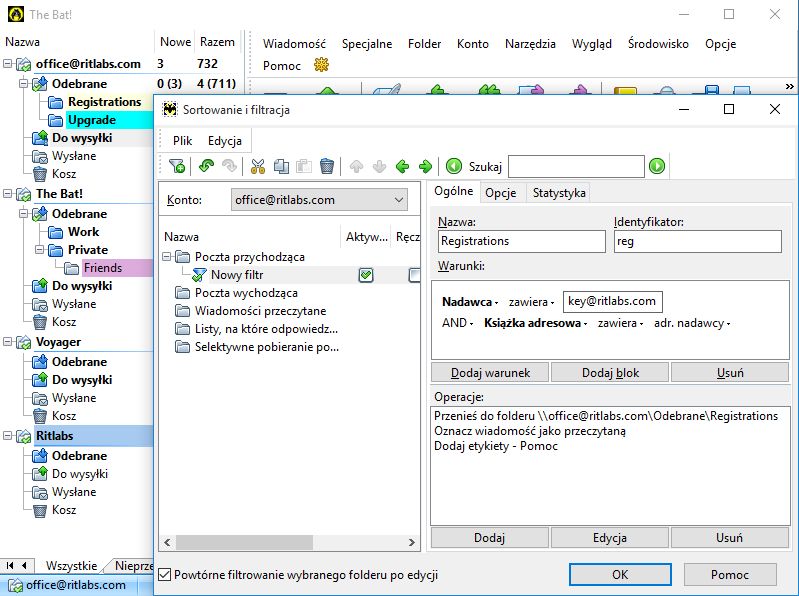This screenshot has width=799, height=596.
Task: Click the first tab navigation arrow at bottom
Action: (10, 565)
